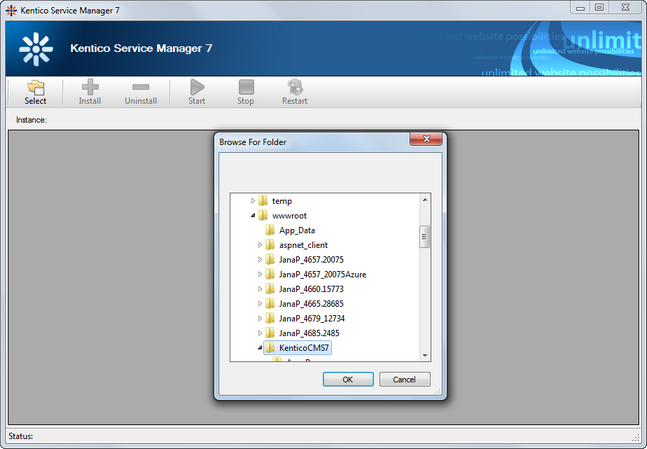The height and width of the screenshot is (449, 647).
Task: Select the JanaP_4679_12734 folder label
Action: pos(312,318)
